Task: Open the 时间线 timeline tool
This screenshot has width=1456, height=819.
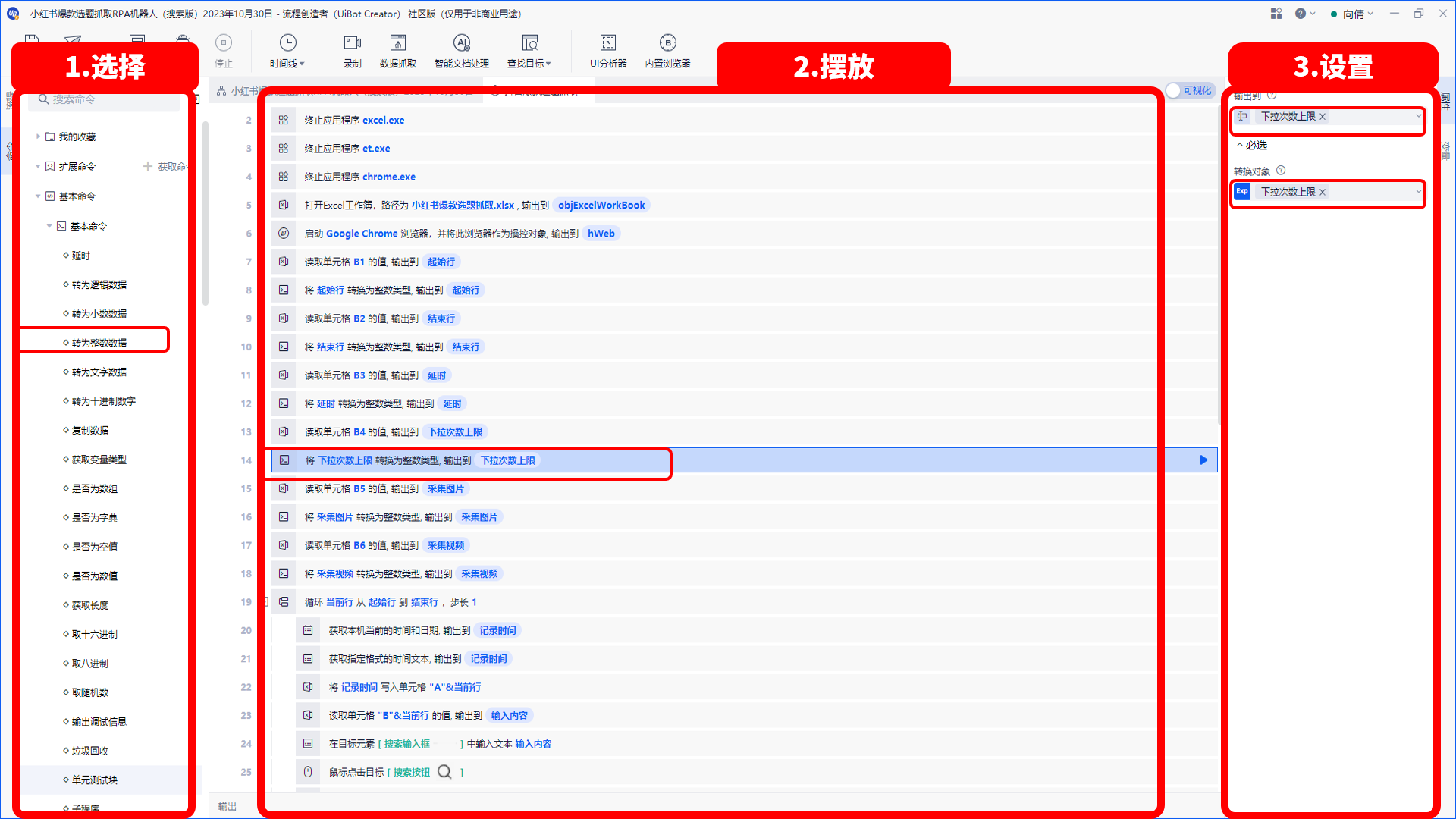Action: coord(287,51)
